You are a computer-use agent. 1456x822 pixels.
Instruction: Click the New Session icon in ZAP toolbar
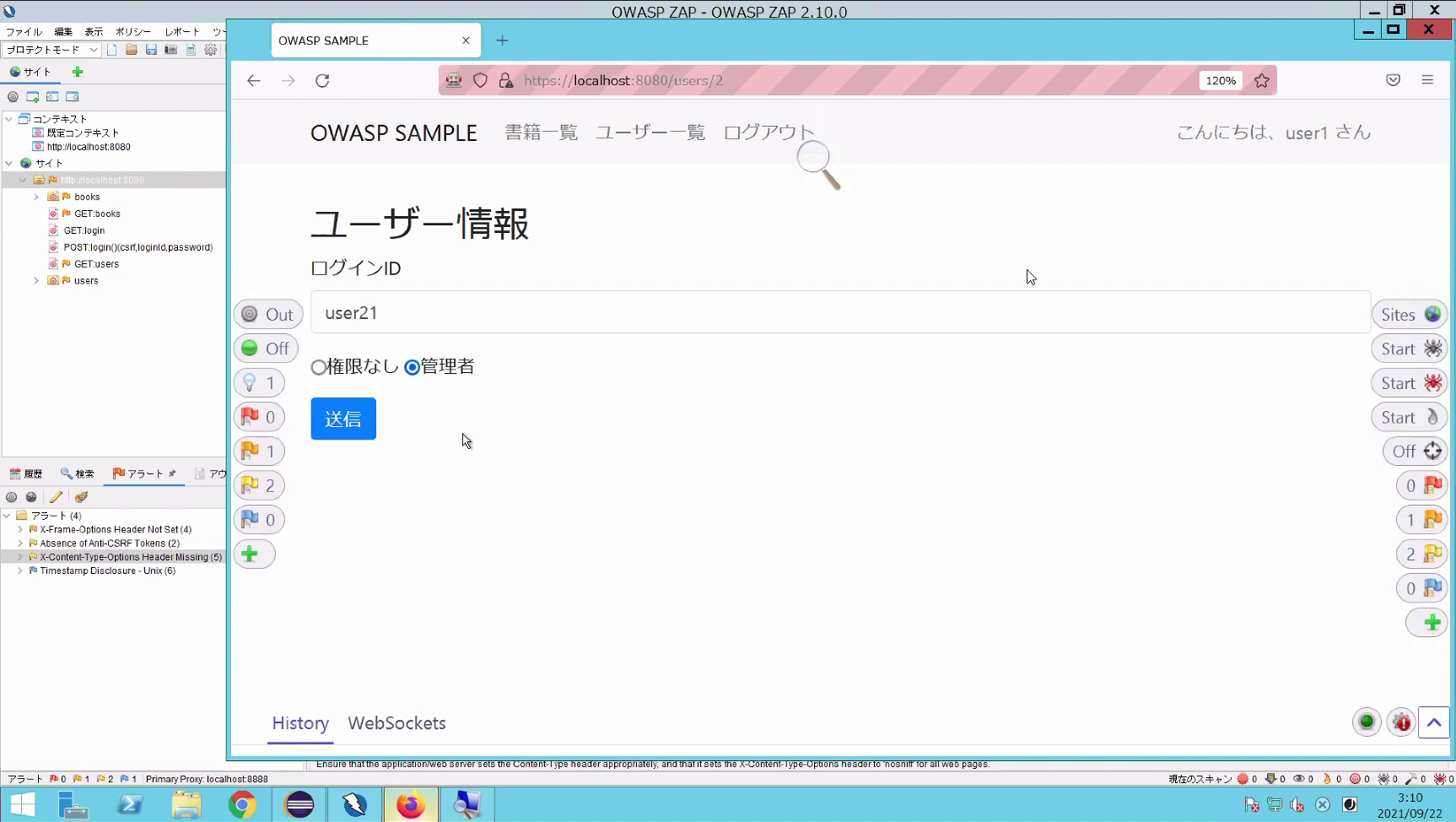click(111, 50)
